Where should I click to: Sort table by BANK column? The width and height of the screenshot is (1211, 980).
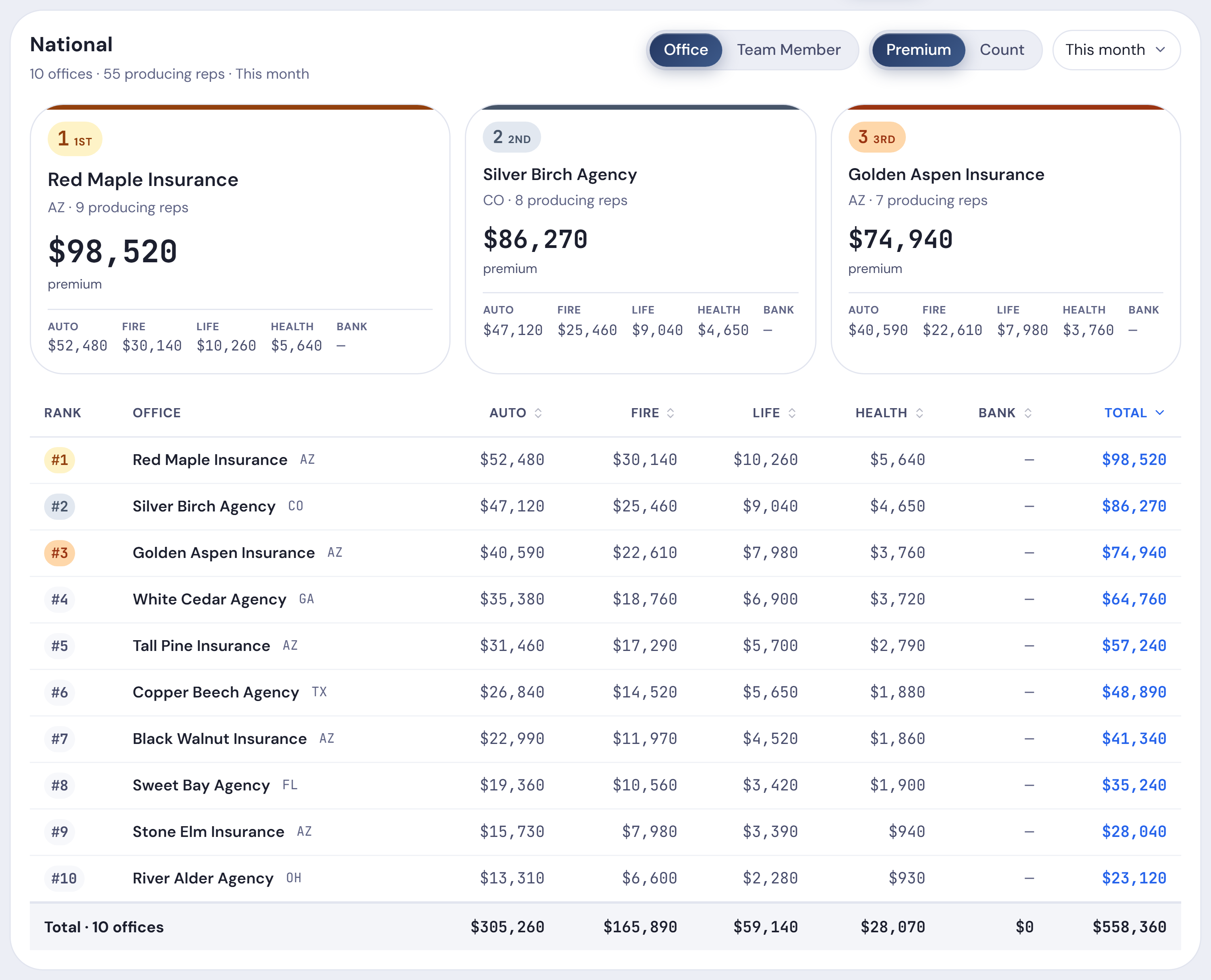[x=1005, y=413]
